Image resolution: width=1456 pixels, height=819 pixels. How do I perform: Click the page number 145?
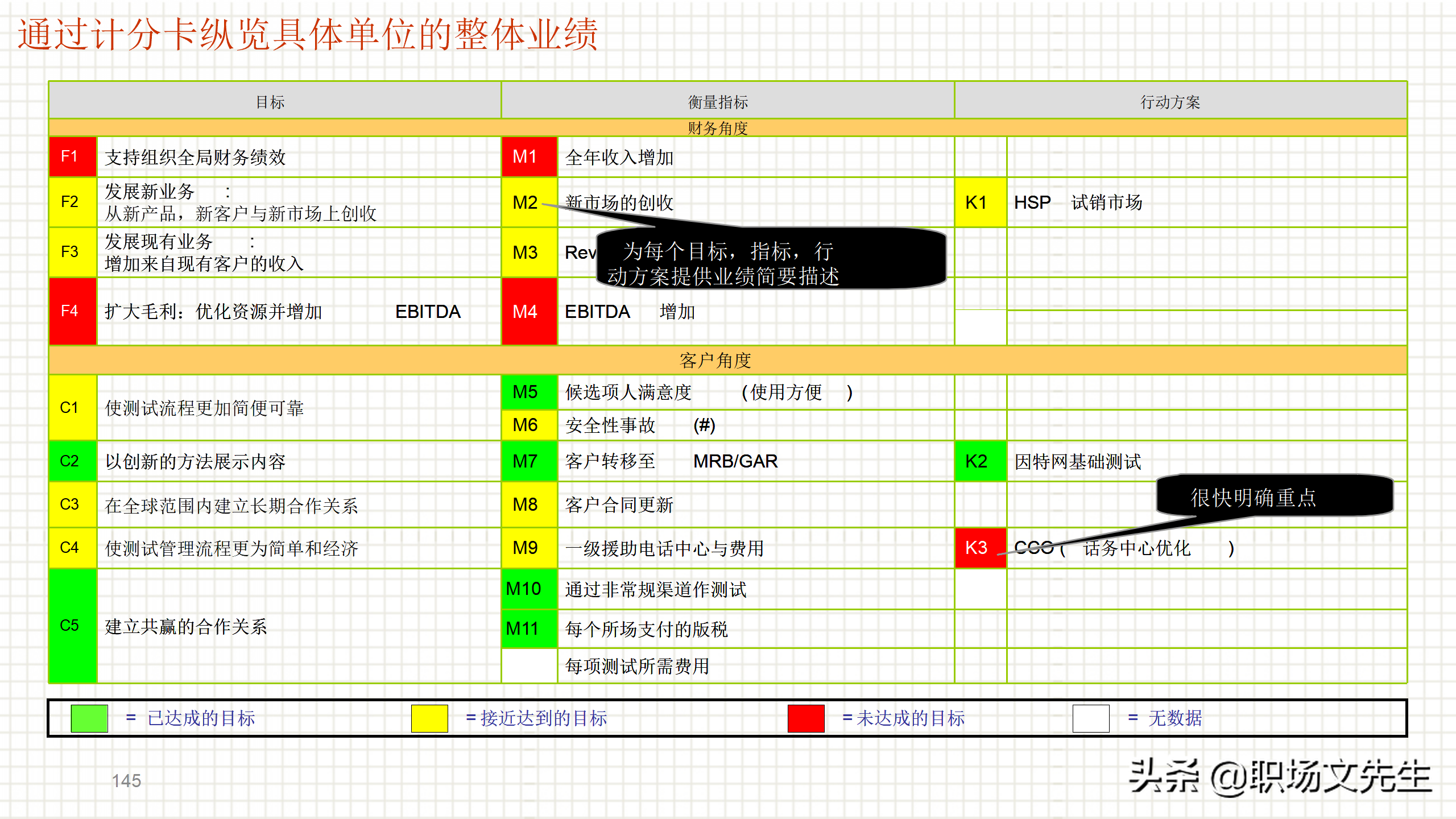(x=126, y=780)
